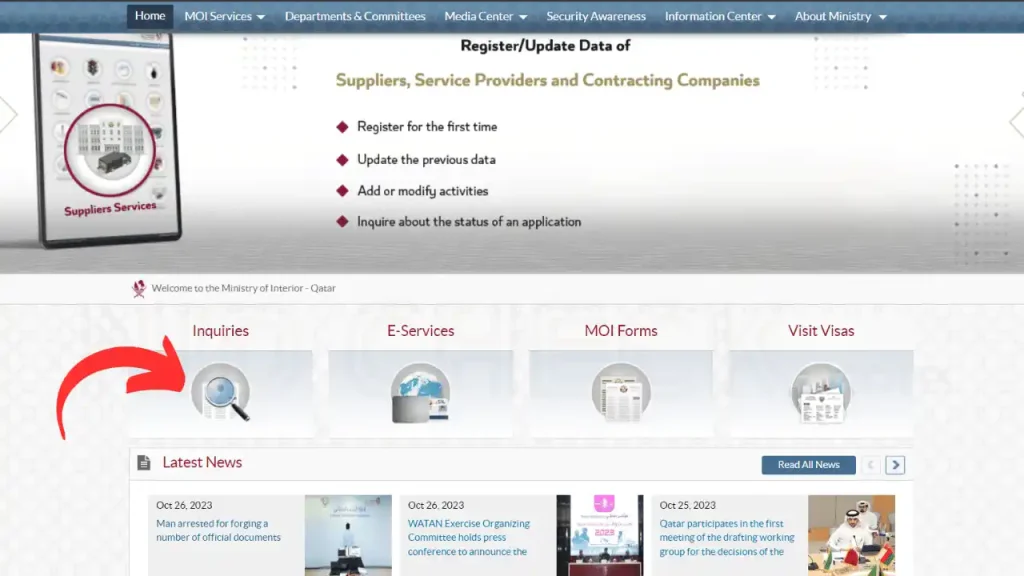This screenshot has height=576, width=1024.
Task: Expand the About Ministry dropdown menu
Action: point(840,16)
